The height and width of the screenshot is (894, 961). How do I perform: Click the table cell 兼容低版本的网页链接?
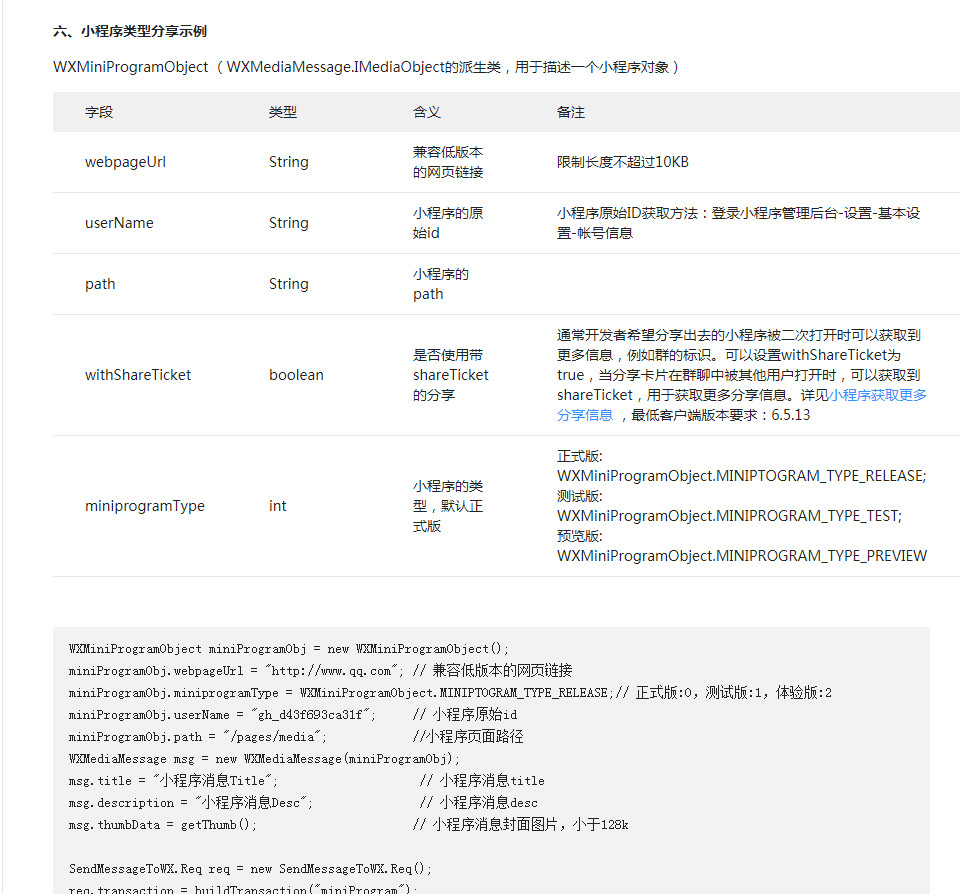[448, 162]
